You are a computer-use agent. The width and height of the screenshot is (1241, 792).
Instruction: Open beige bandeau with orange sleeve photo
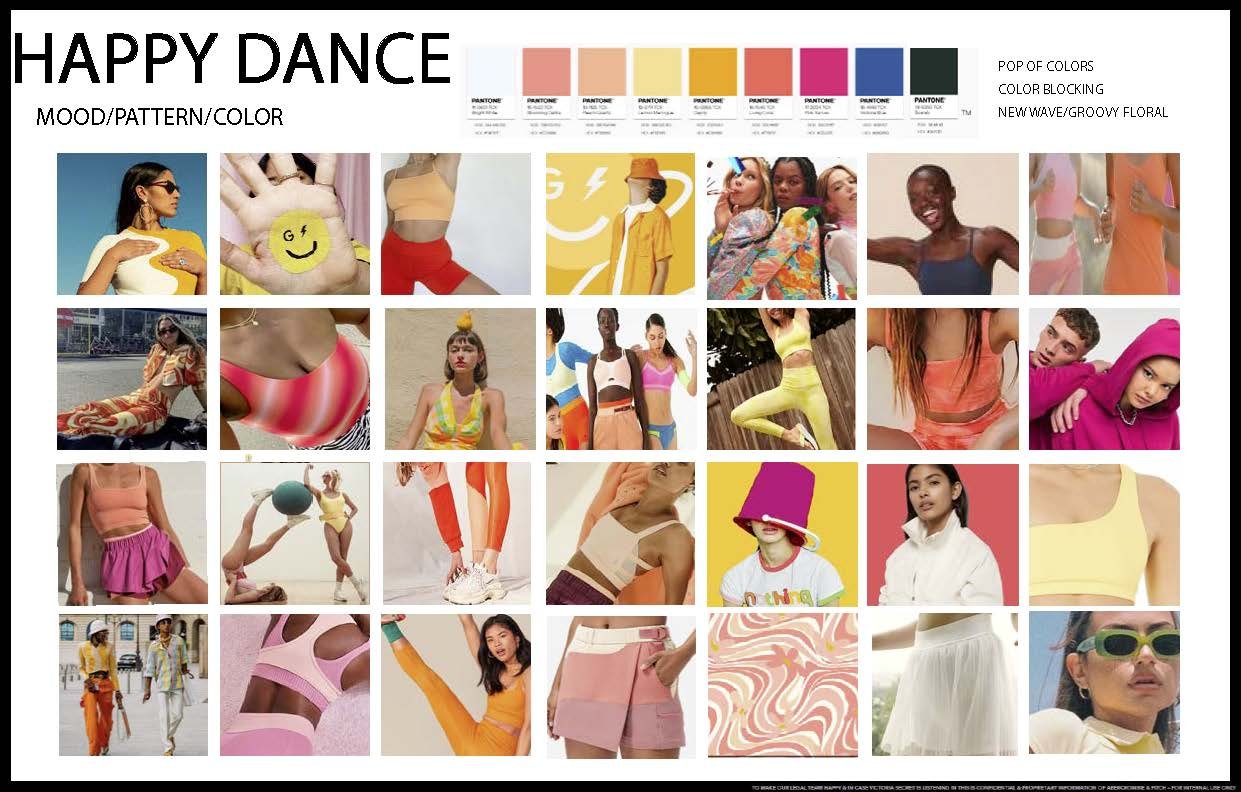tap(621, 534)
